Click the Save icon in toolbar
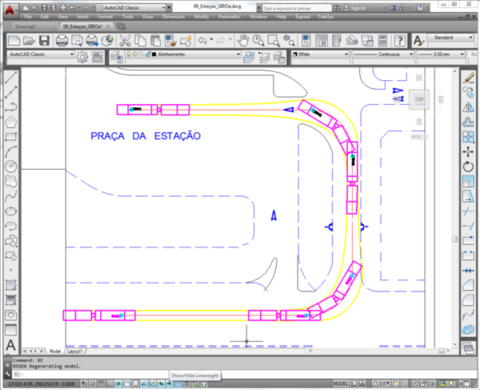Viewport: 480px width, 390px height. click(44, 41)
